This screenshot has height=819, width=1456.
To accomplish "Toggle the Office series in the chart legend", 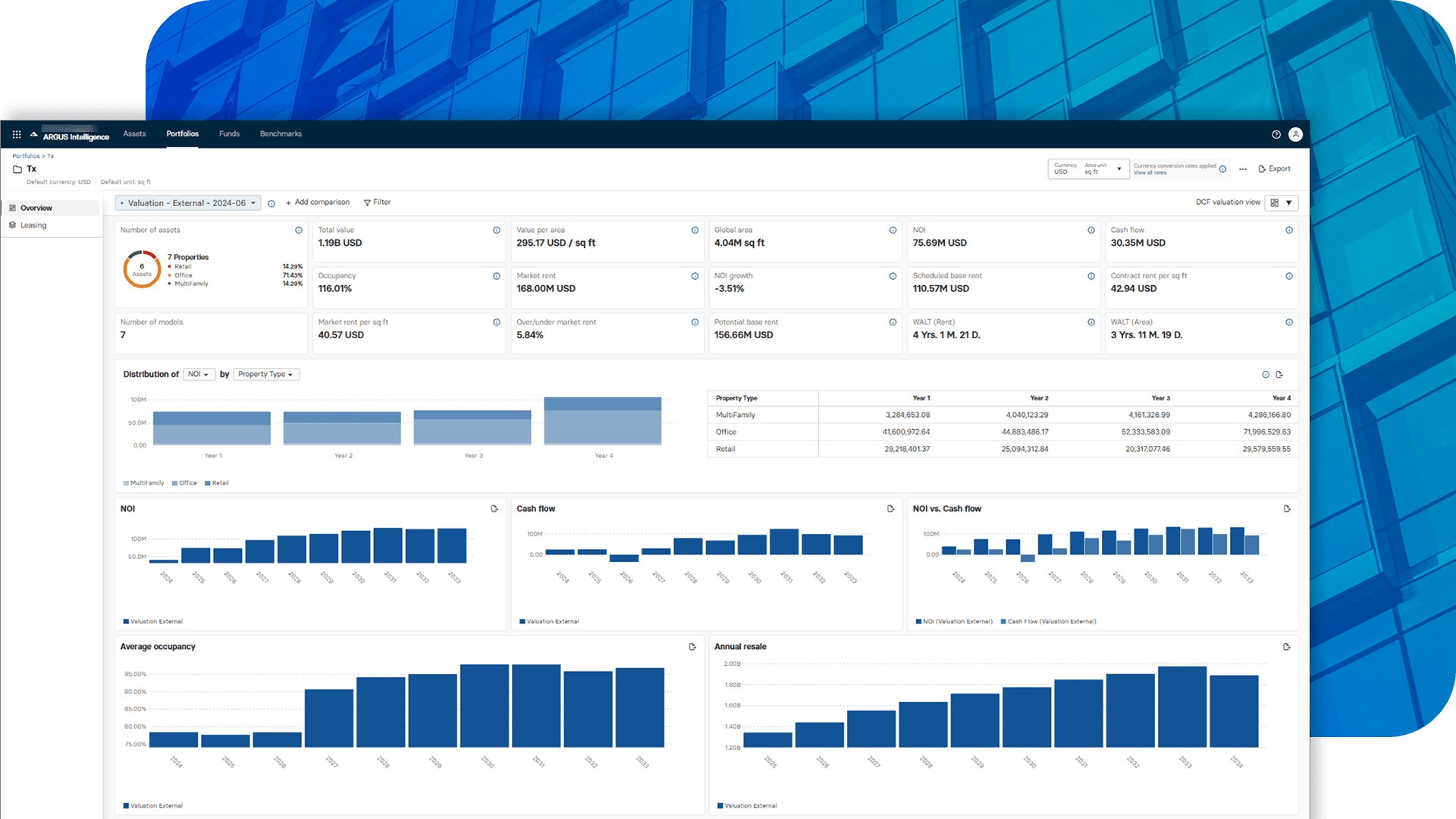I will coord(184,483).
